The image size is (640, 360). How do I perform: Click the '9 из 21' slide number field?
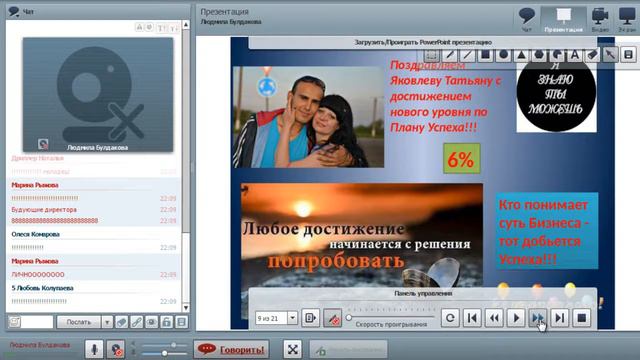pyautogui.click(x=271, y=318)
